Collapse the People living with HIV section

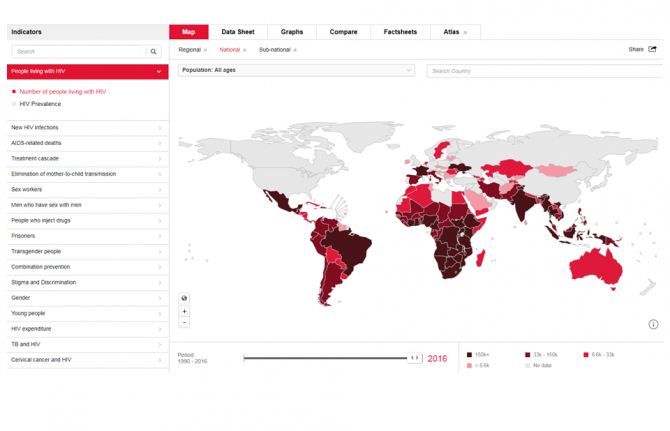tap(159, 72)
